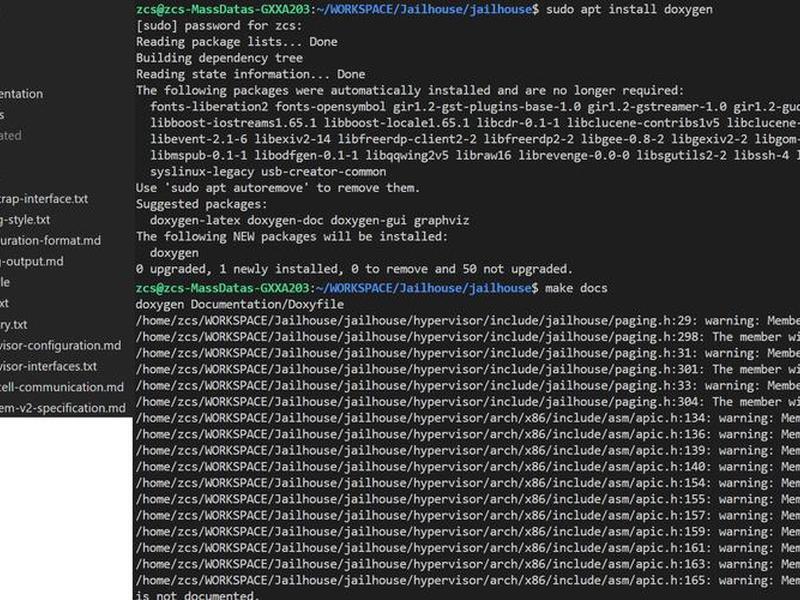
Task: Open the file ending in g-style.txt
Action: 25,219
